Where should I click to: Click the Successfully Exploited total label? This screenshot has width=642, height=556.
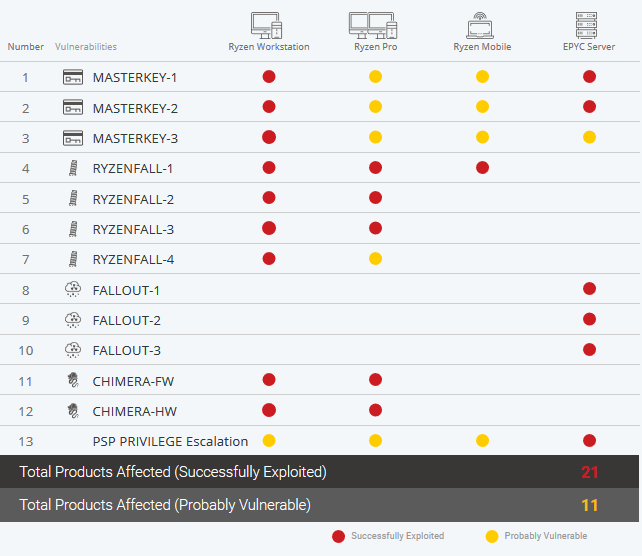click(x=173, y=472)
